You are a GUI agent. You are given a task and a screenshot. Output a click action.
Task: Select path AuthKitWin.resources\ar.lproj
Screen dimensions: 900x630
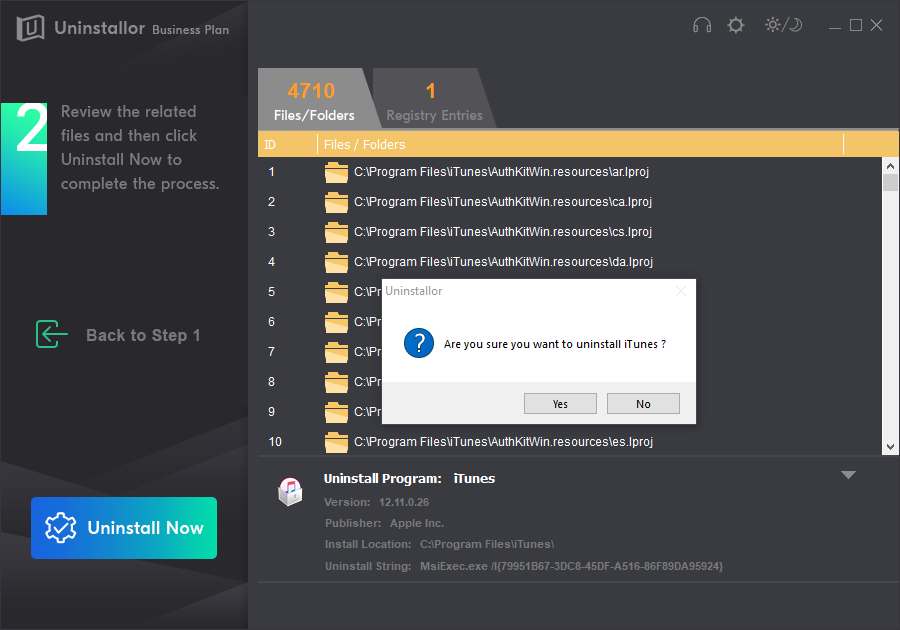click(x=501, y=172)
